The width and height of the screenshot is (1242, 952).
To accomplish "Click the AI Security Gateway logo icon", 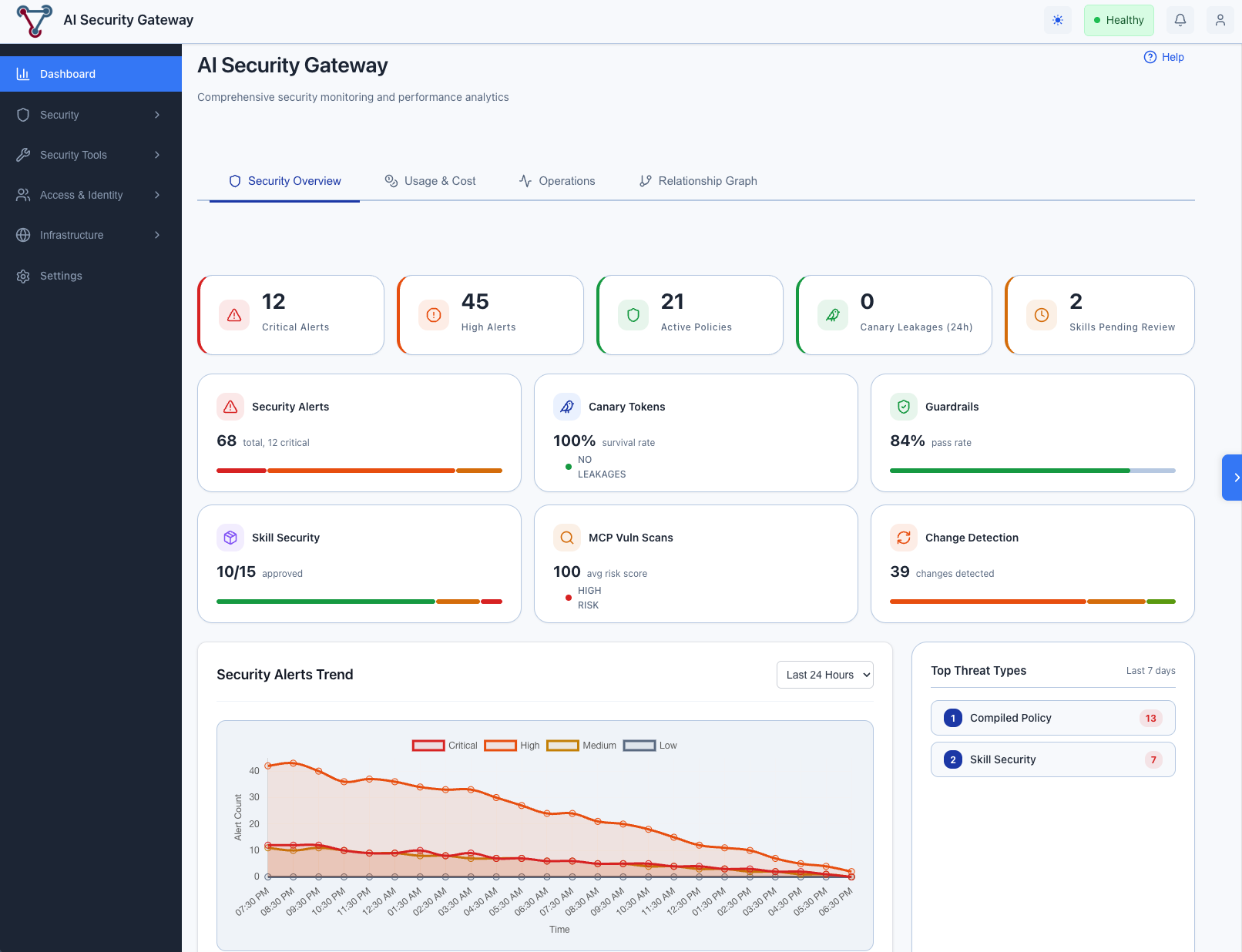I will pyautogui.click(x=33, y=21).
